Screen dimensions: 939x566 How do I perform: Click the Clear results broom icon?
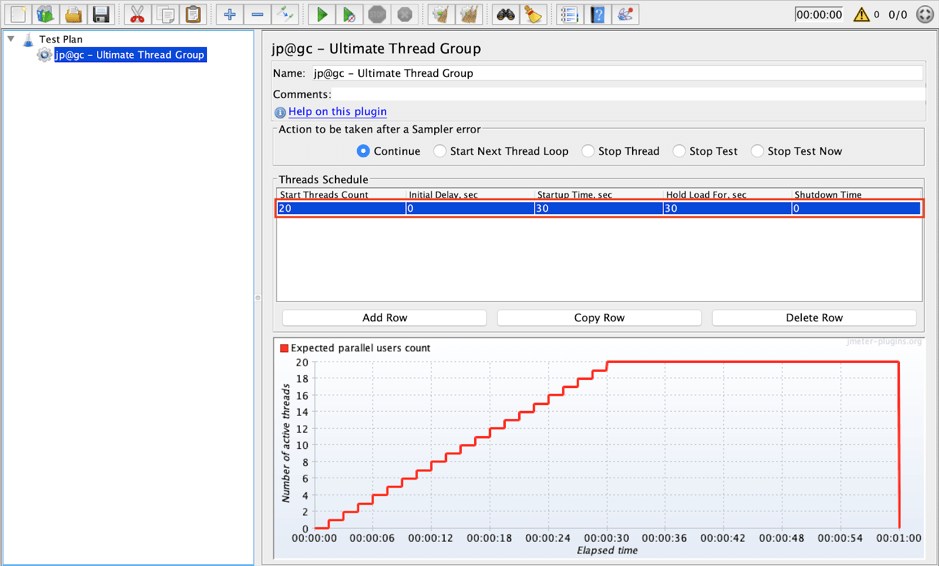coord(442,14)
